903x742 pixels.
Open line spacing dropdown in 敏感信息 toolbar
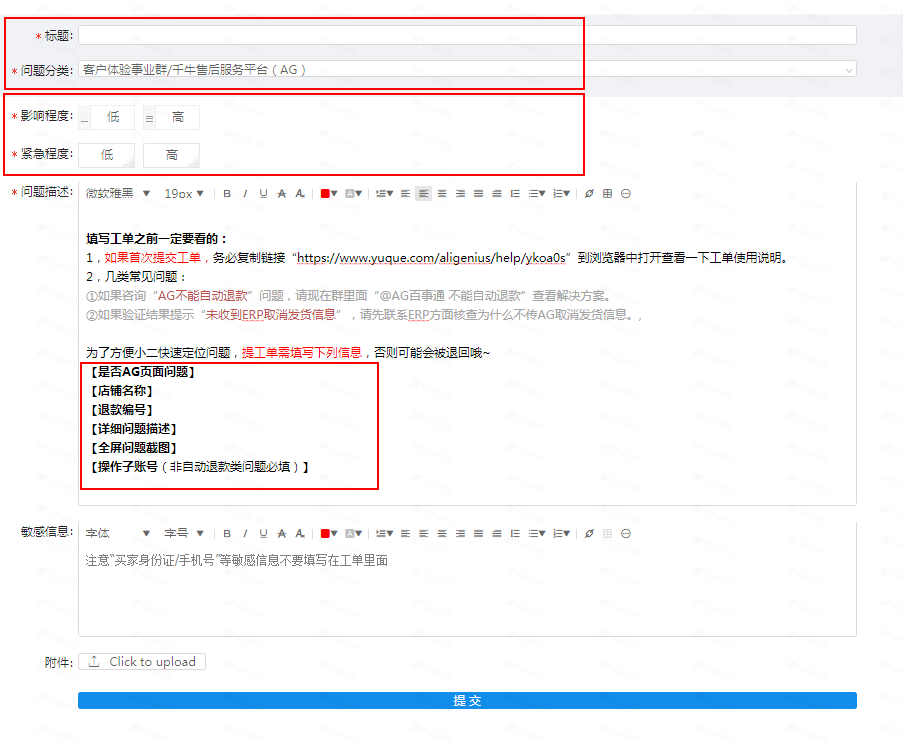(384, 533)
